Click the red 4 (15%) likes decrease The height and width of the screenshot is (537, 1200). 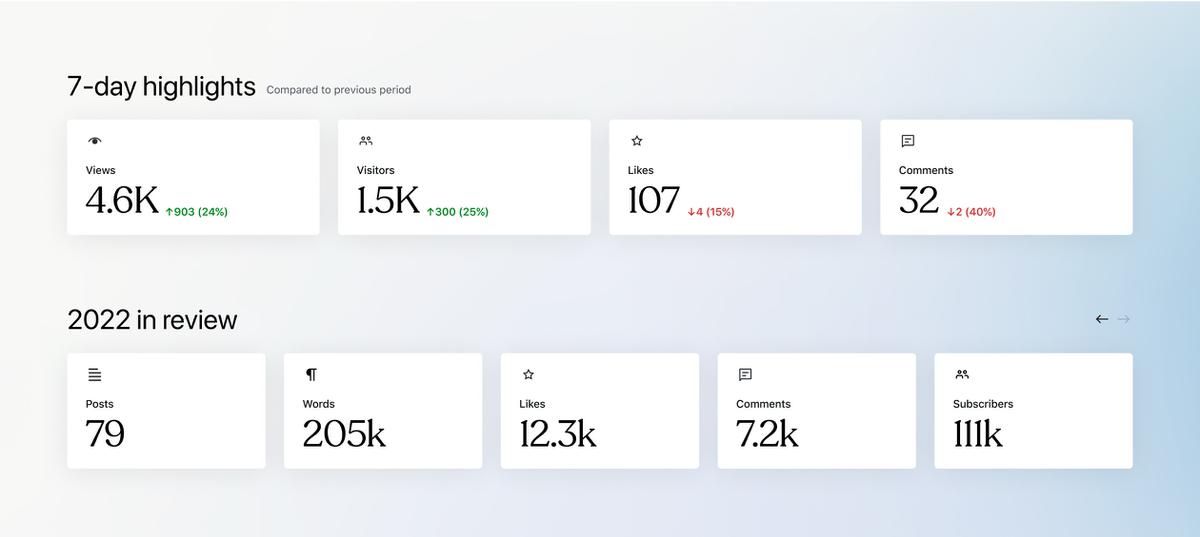point(711,212)
